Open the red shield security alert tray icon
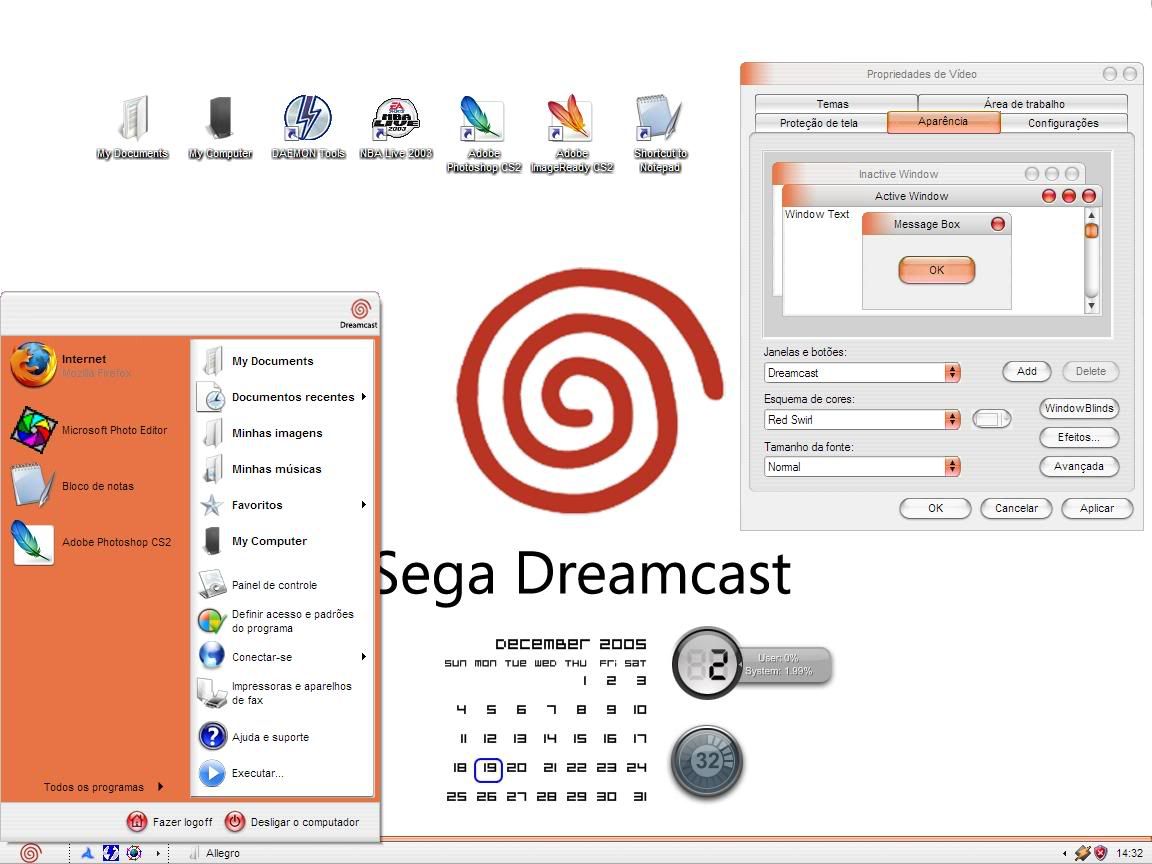 pyautogui.click(x=1101, y=853)
